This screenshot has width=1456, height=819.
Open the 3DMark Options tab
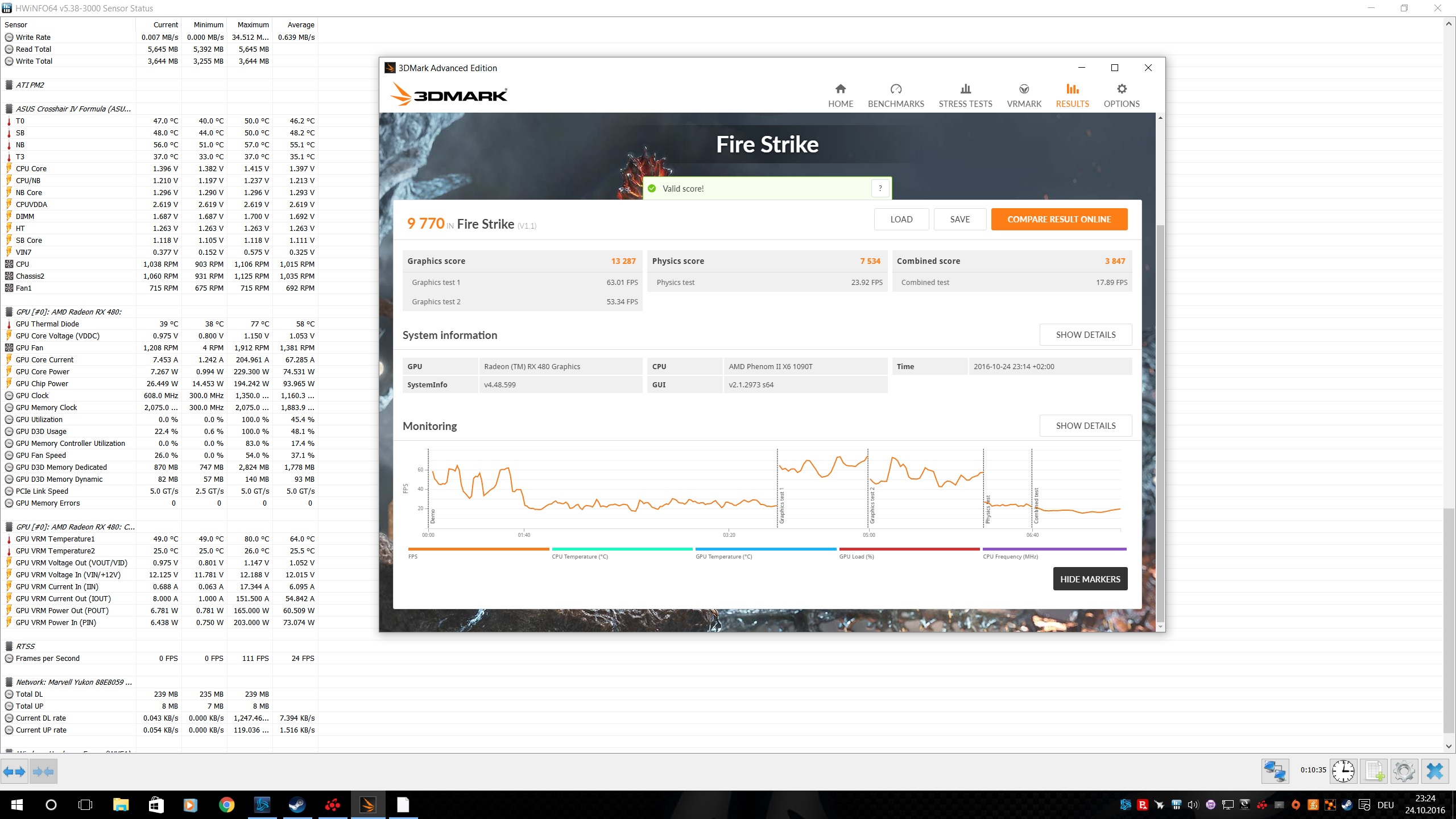1121,96
